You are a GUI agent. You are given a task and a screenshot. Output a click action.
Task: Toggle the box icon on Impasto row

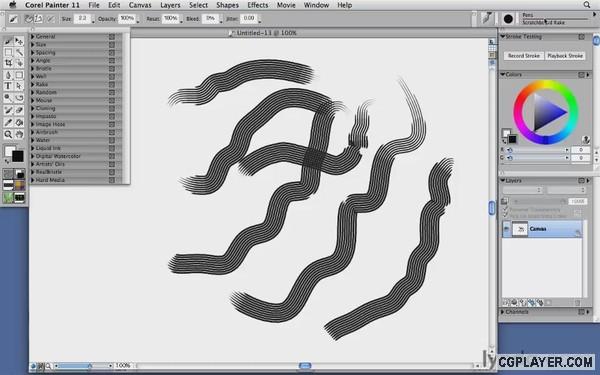tap(112, 116)
